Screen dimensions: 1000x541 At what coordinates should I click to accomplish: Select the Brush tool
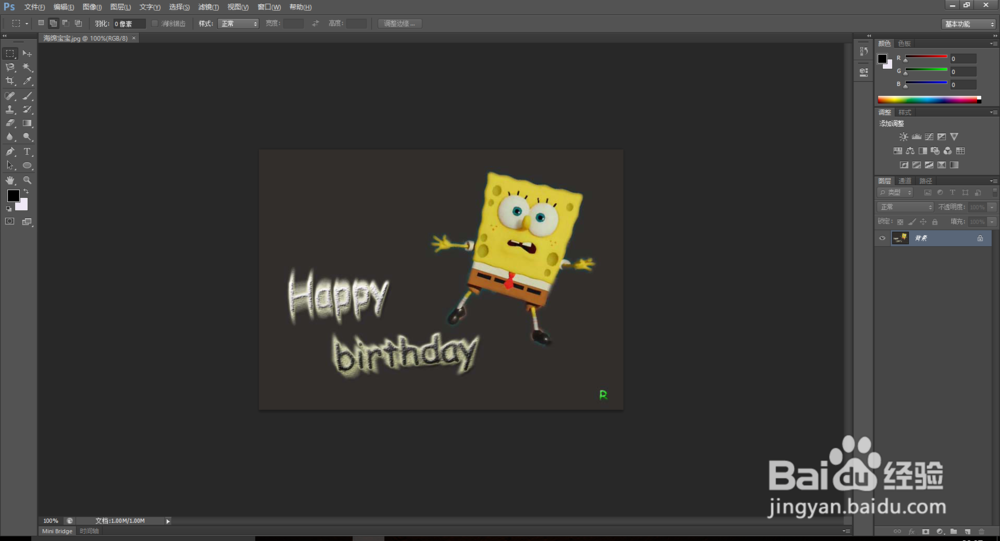point(27,96)
